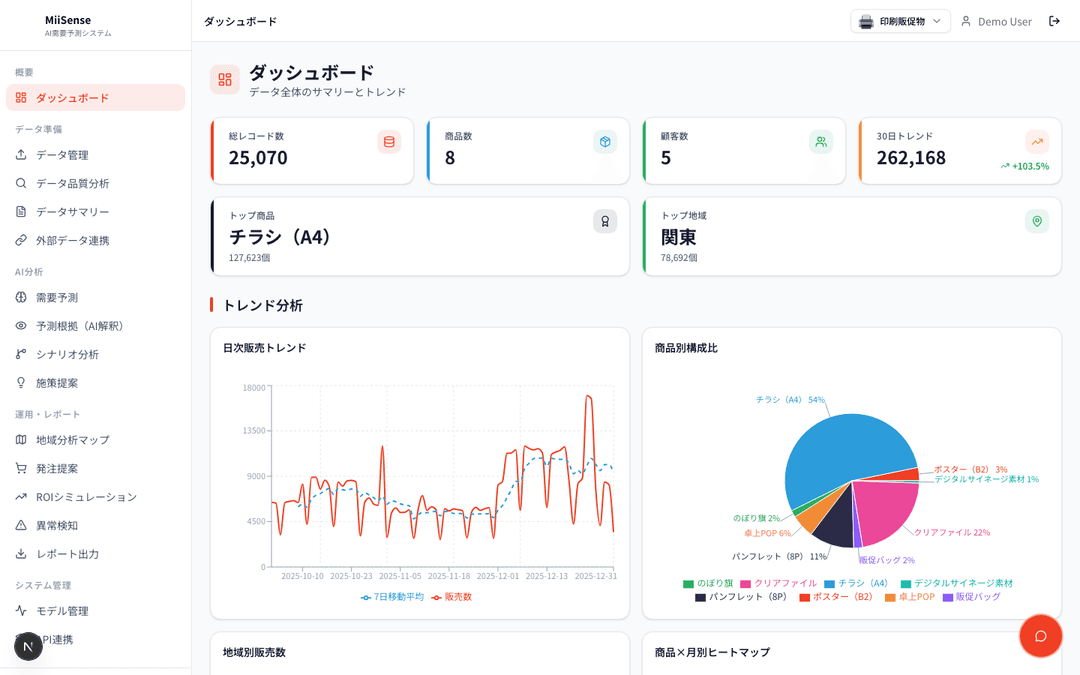Click the cart icon beside 発注提案
This screenshot has height=675, width=1080.
pyautogui.click(x=21, y=468)
